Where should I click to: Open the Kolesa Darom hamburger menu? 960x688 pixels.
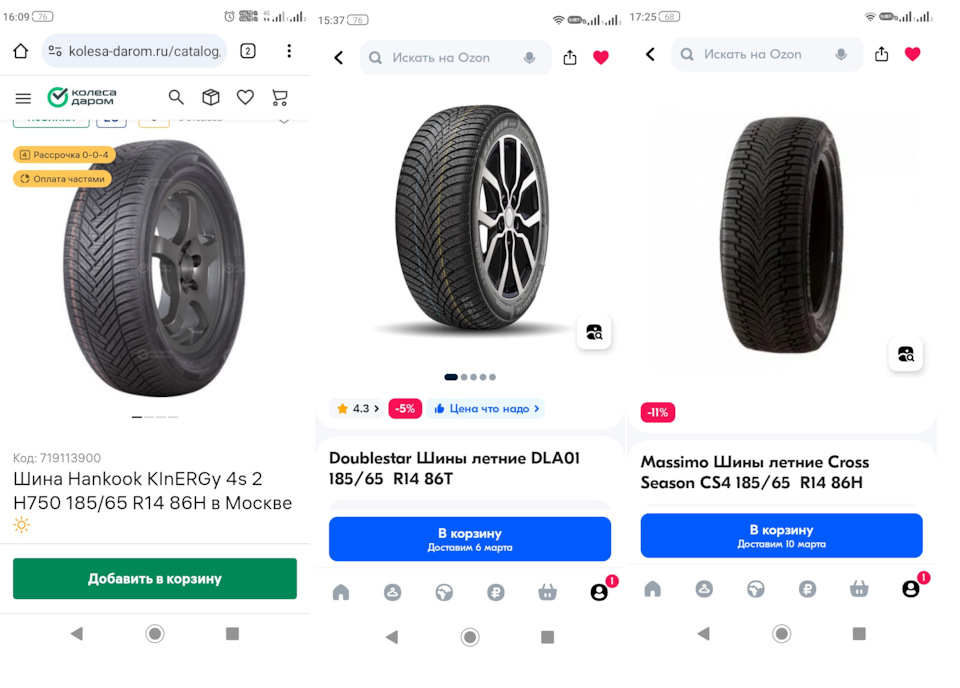click(23, 98)
